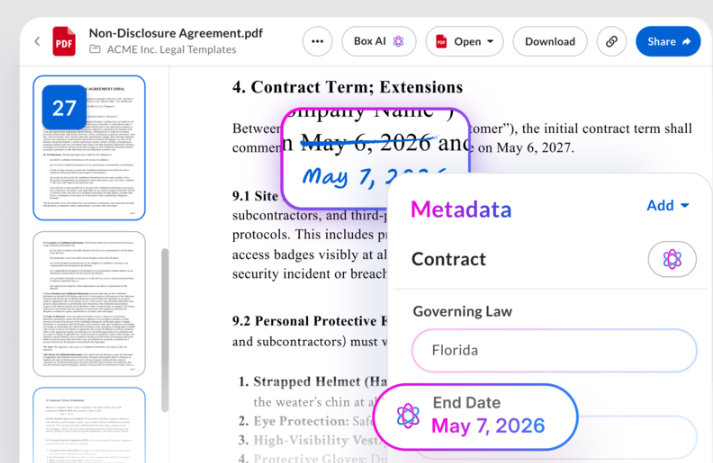Screen dimensions: 713x463
Task: Click the Governing Law field showing Florida
Action: click(x=554, y=350)
